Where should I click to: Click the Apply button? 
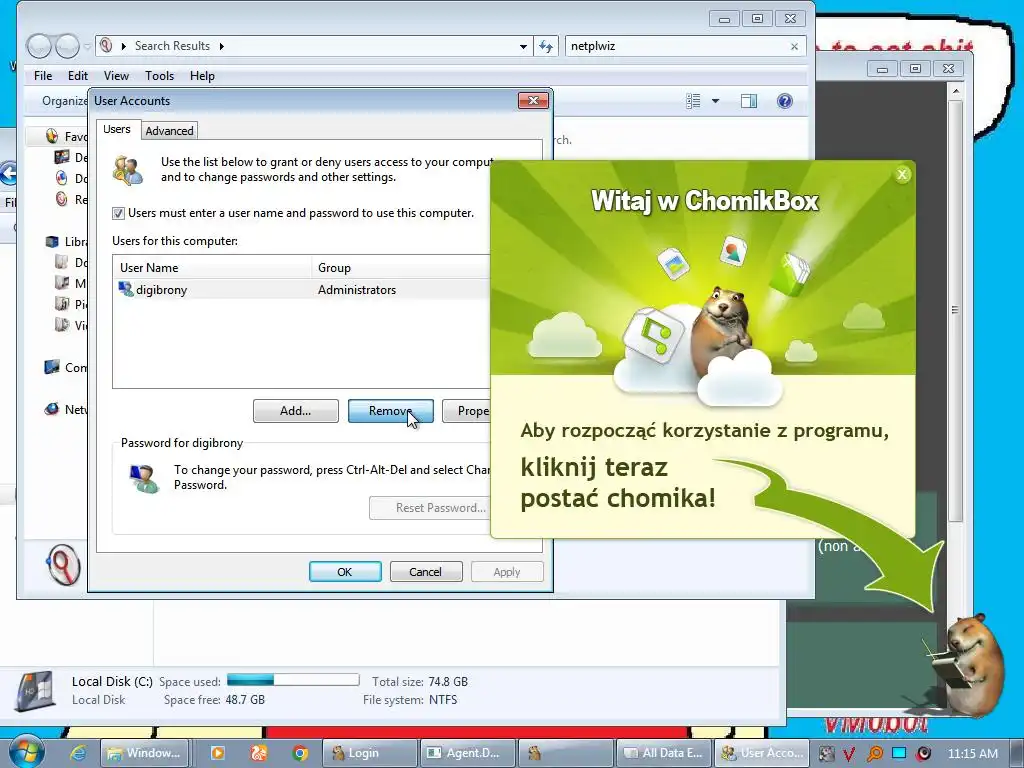[x=507, y=571]
